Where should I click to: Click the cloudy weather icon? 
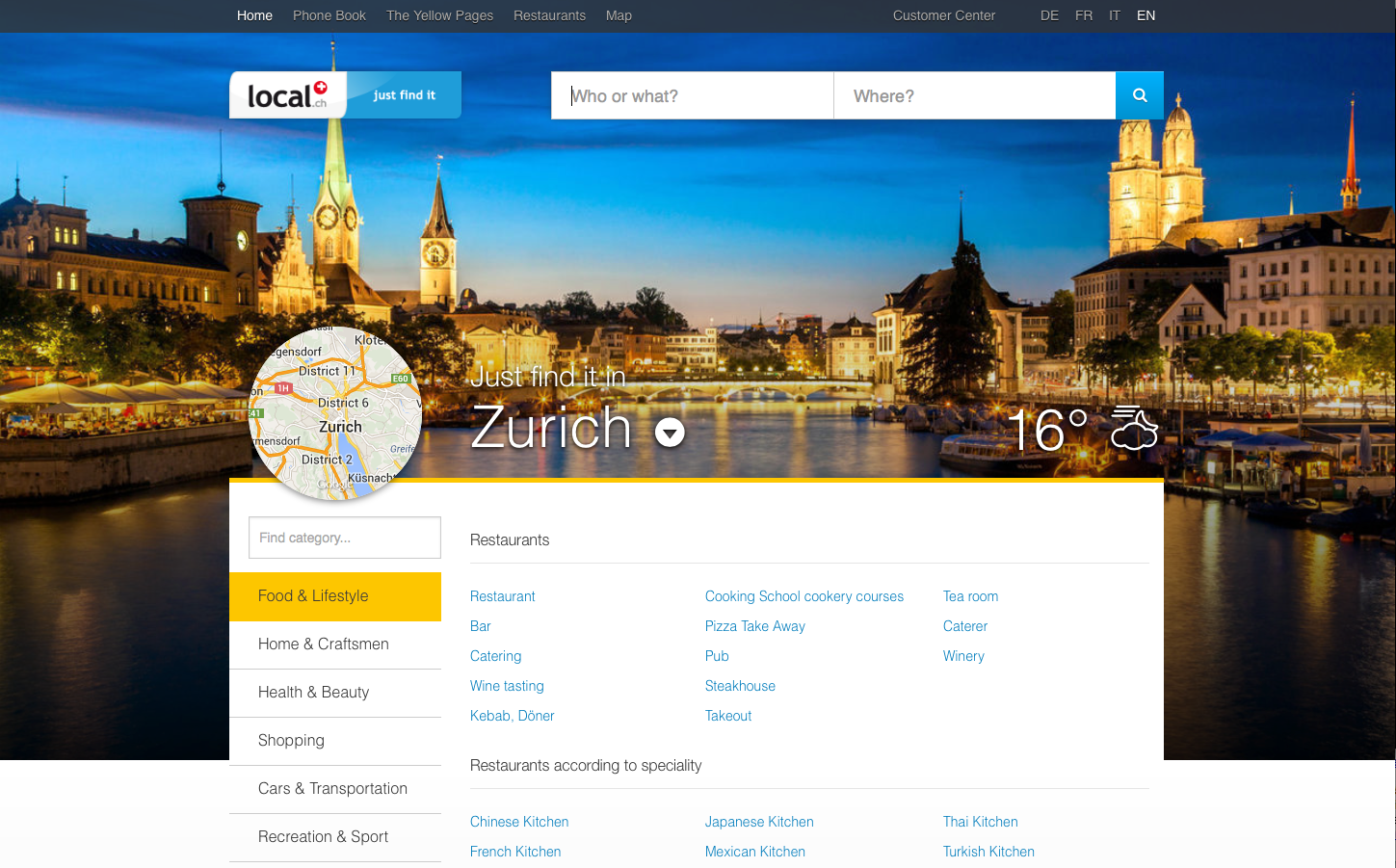[1134, 429]
